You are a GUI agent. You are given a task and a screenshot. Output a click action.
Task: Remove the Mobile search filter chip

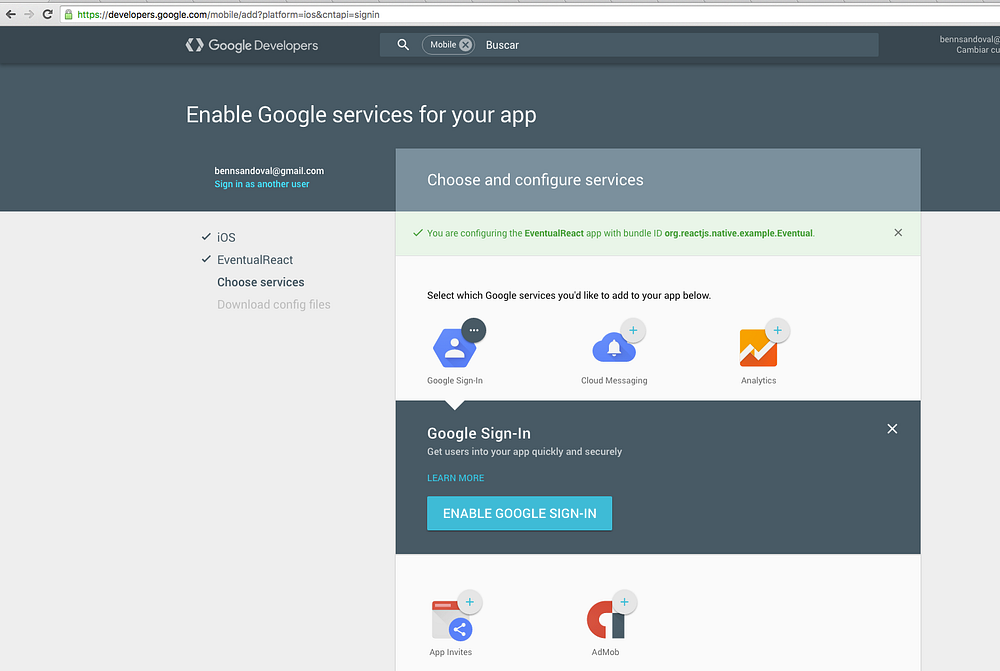point(466,45)
